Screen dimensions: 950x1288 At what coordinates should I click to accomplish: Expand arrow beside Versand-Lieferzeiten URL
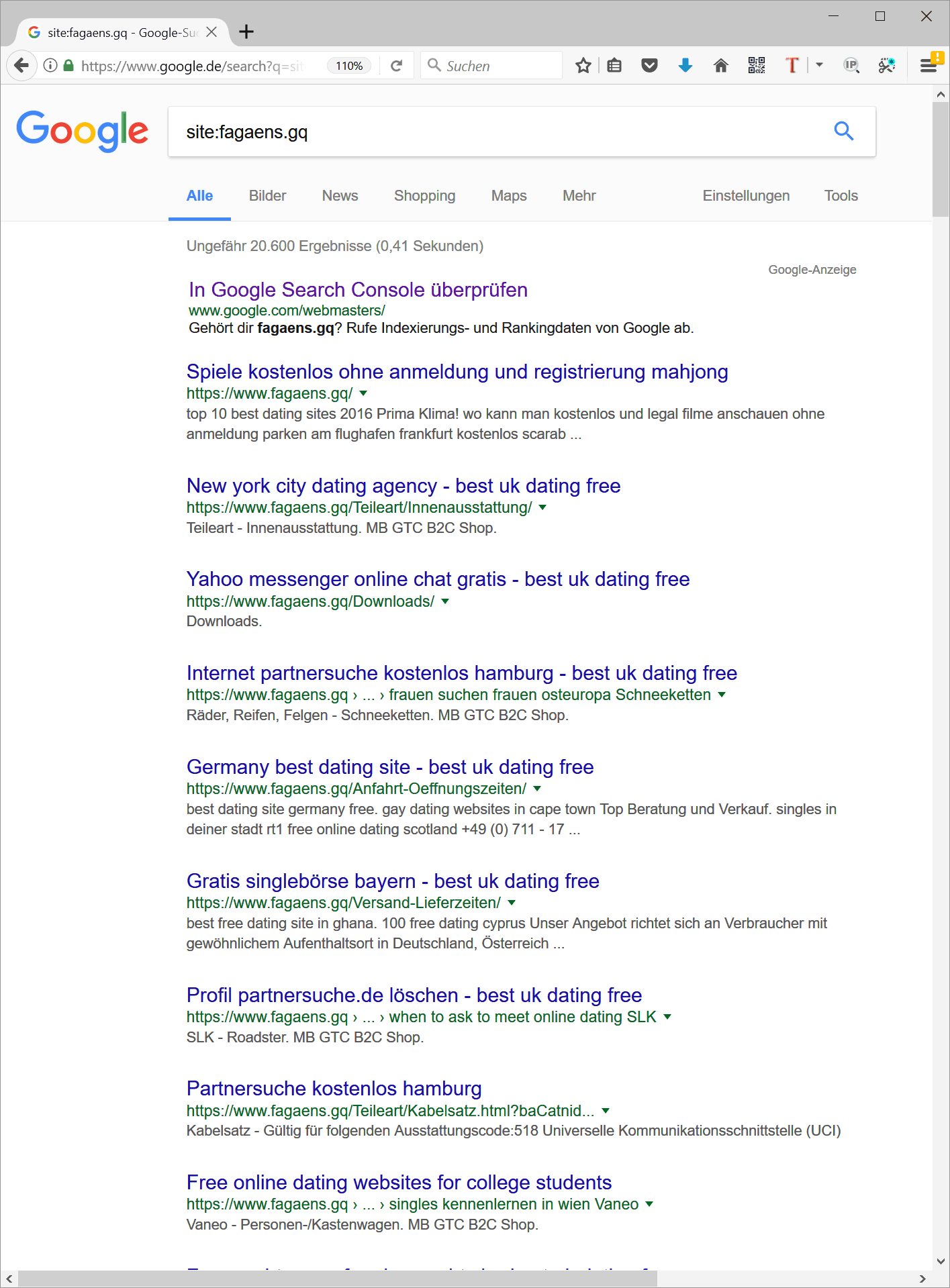pos(512,903)
